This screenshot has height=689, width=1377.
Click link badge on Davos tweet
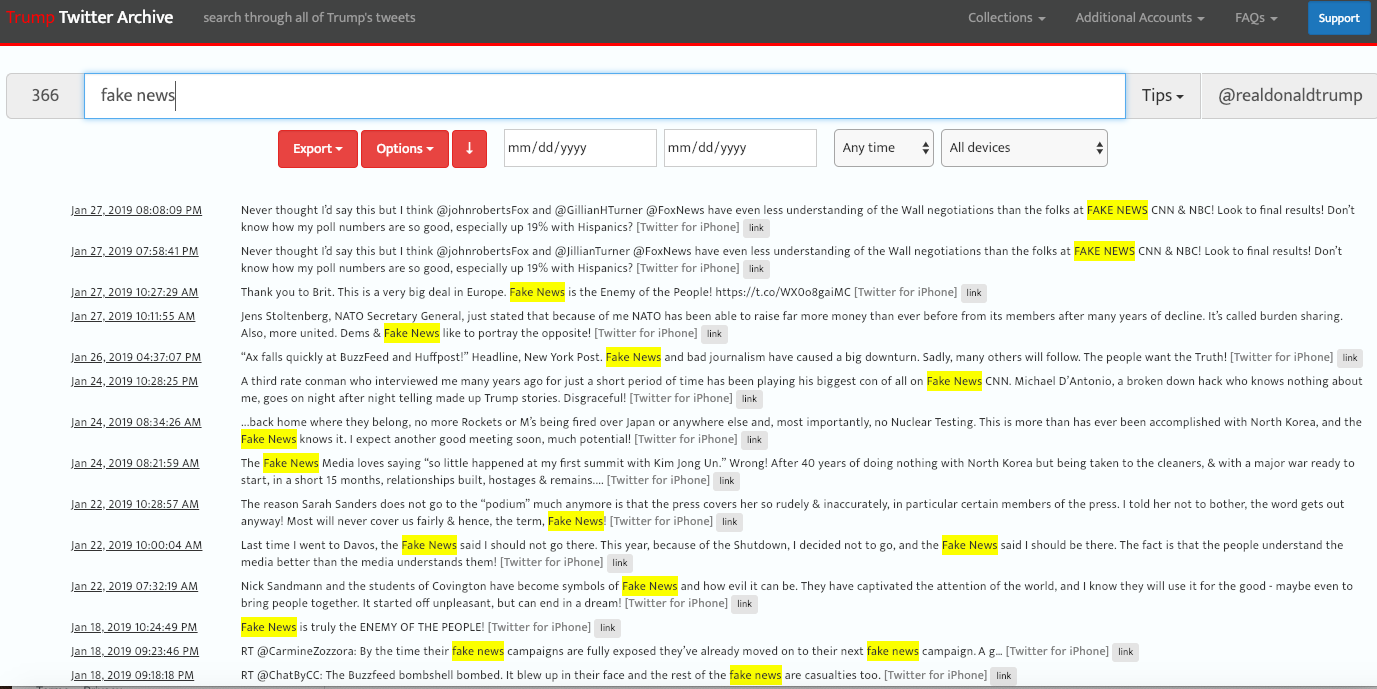point(621,563)
